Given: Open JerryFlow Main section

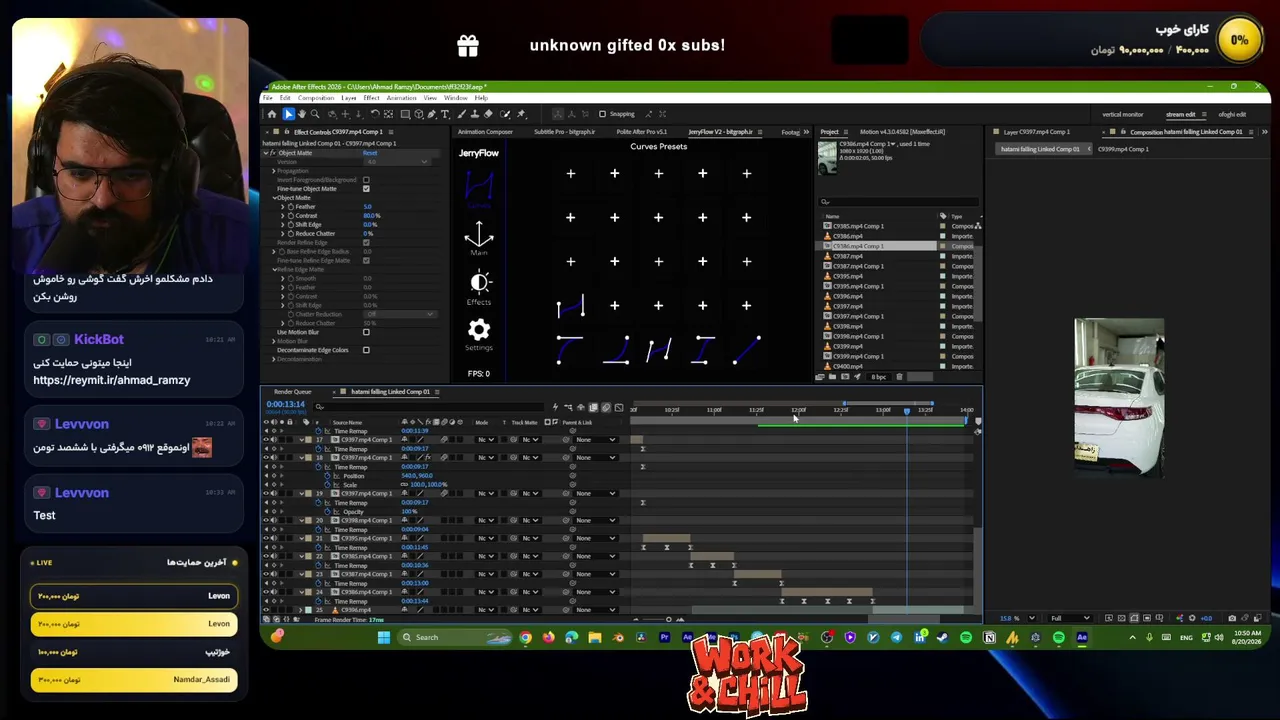Looking at the screenshot, I should tap(479, 239).
